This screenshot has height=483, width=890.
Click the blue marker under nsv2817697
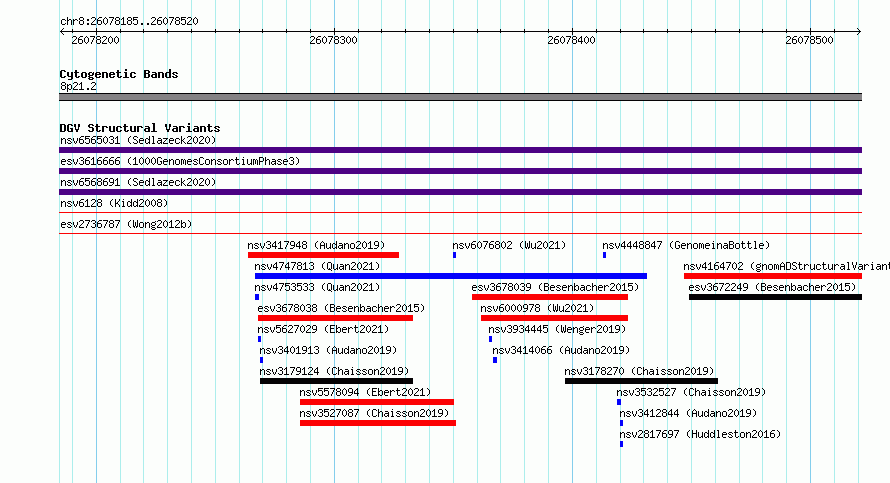(x=622, y=444)
